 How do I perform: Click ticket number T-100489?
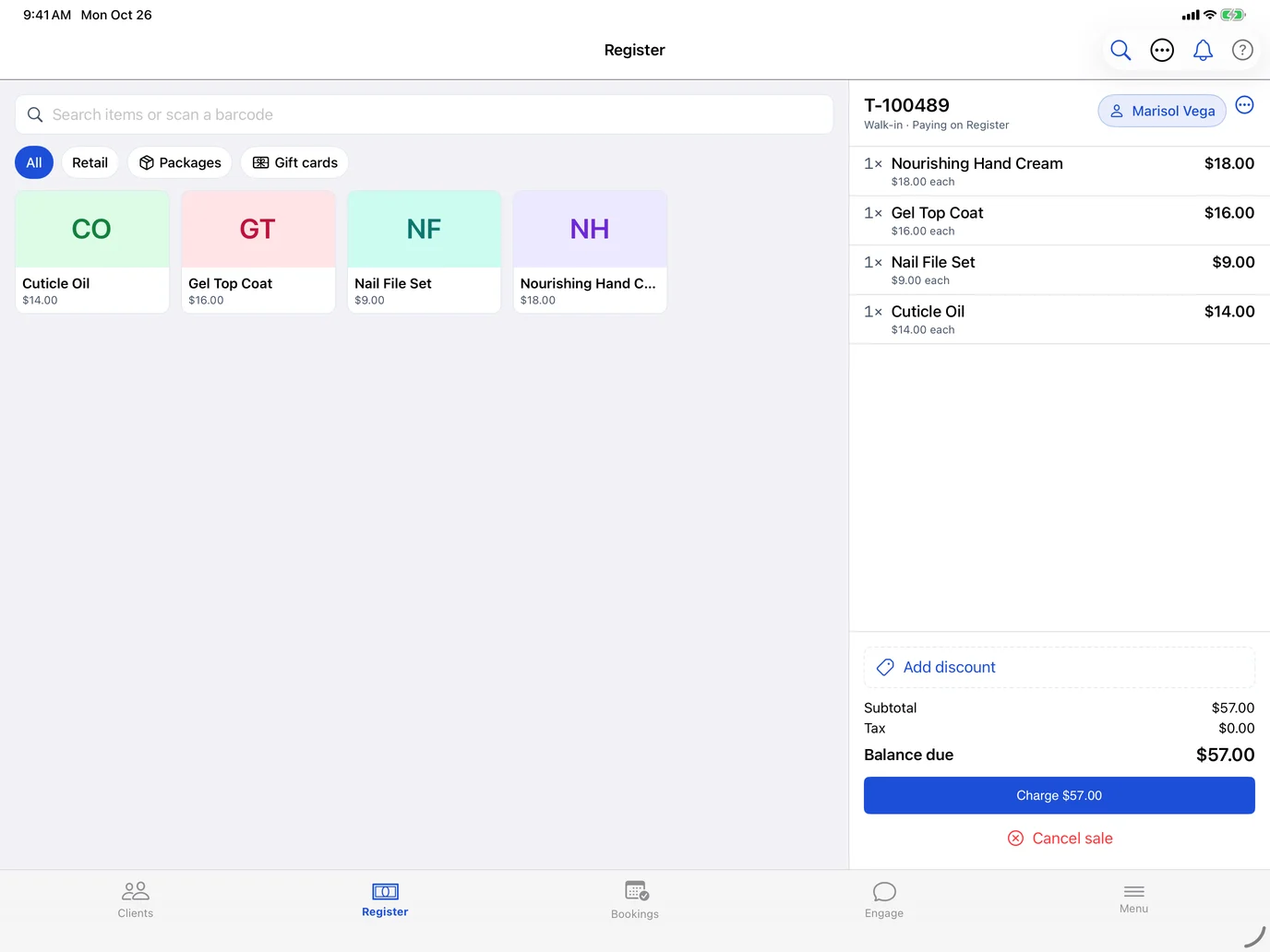[906, 105]
